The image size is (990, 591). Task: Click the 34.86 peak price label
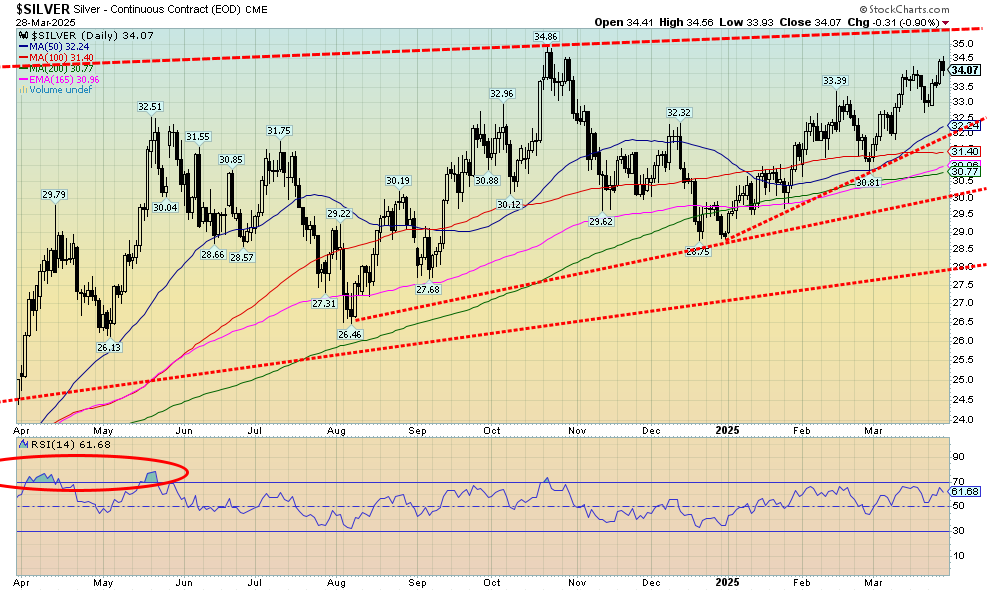545,37
